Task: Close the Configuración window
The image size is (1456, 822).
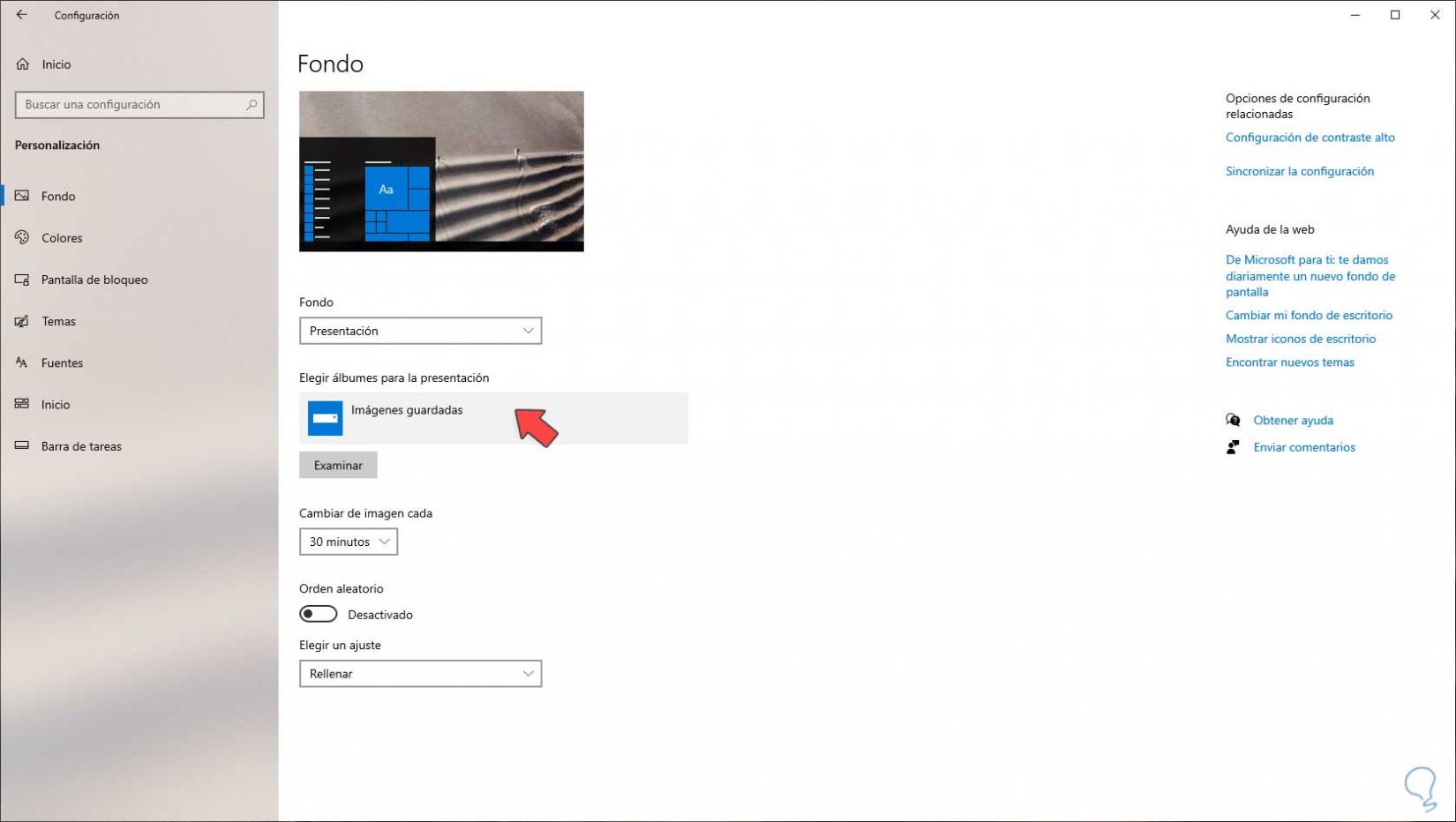Action: click(1435, 15)
